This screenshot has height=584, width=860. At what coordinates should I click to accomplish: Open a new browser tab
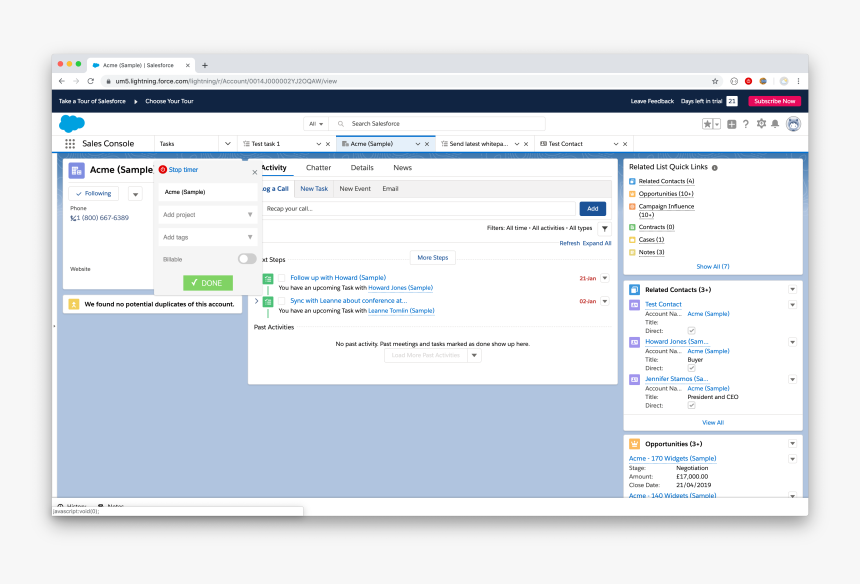pyautogui.click(x=205, y=65)
